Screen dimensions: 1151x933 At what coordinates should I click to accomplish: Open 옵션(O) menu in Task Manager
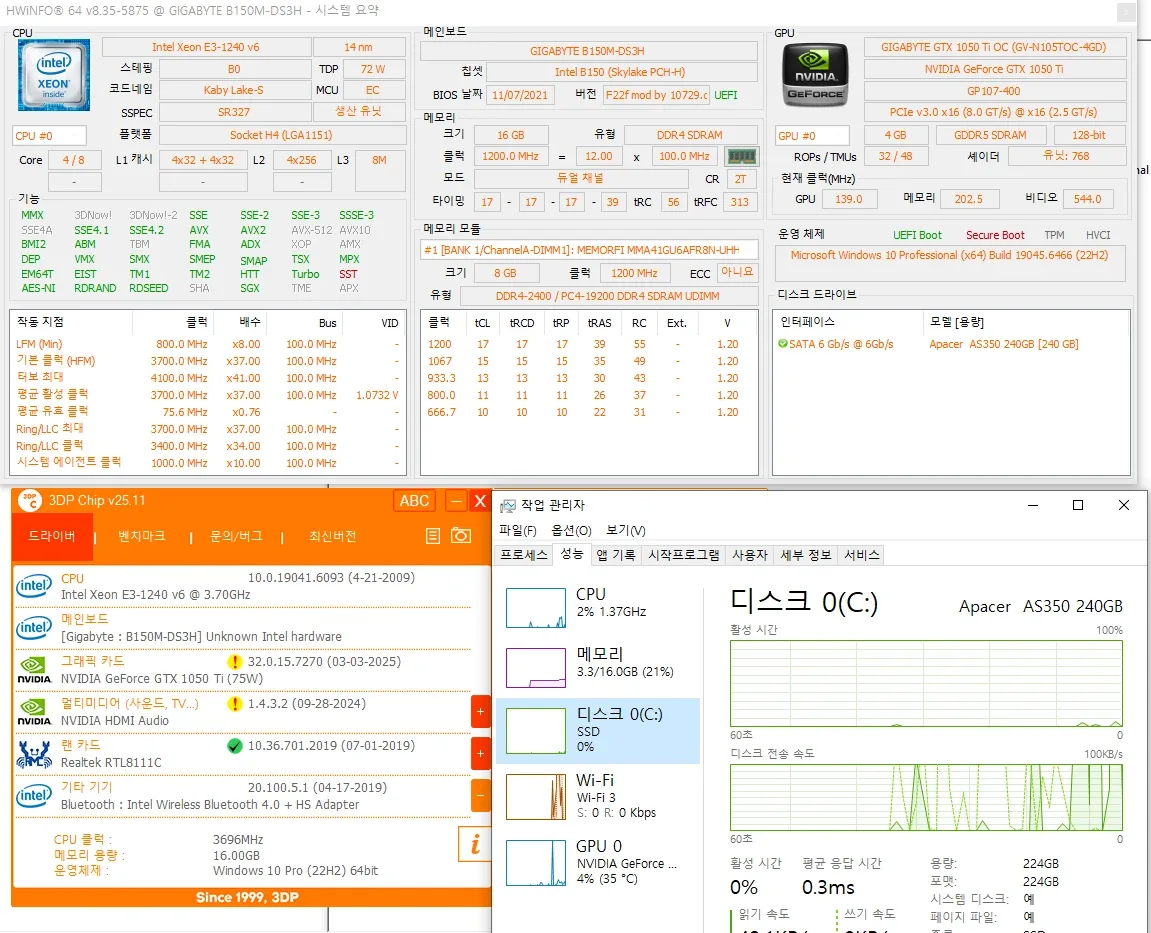pyautogui.click(x=571, y=530)
